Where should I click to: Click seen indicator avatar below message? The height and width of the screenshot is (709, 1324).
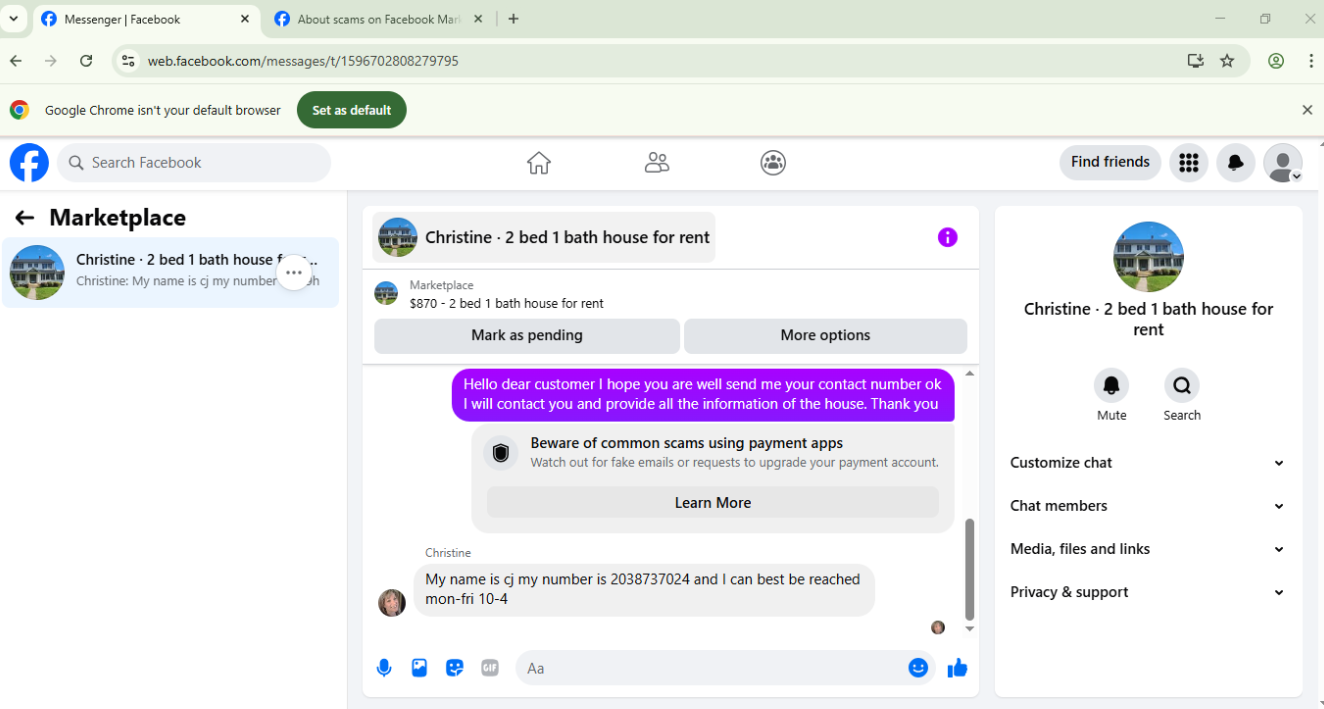point(938,628)
